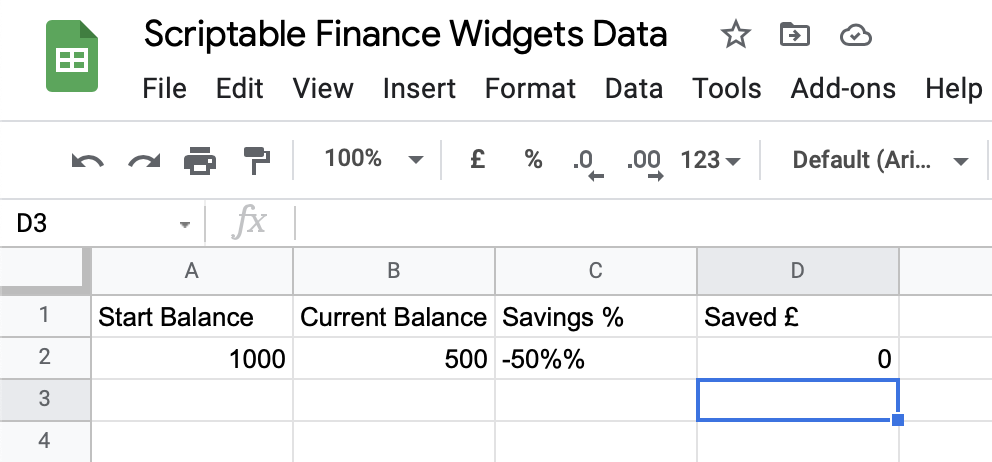Image resolution: width=992 pixels, height=462 pixels.
Task: Open the 123 number formats dropdown
Action: point(710,160)
